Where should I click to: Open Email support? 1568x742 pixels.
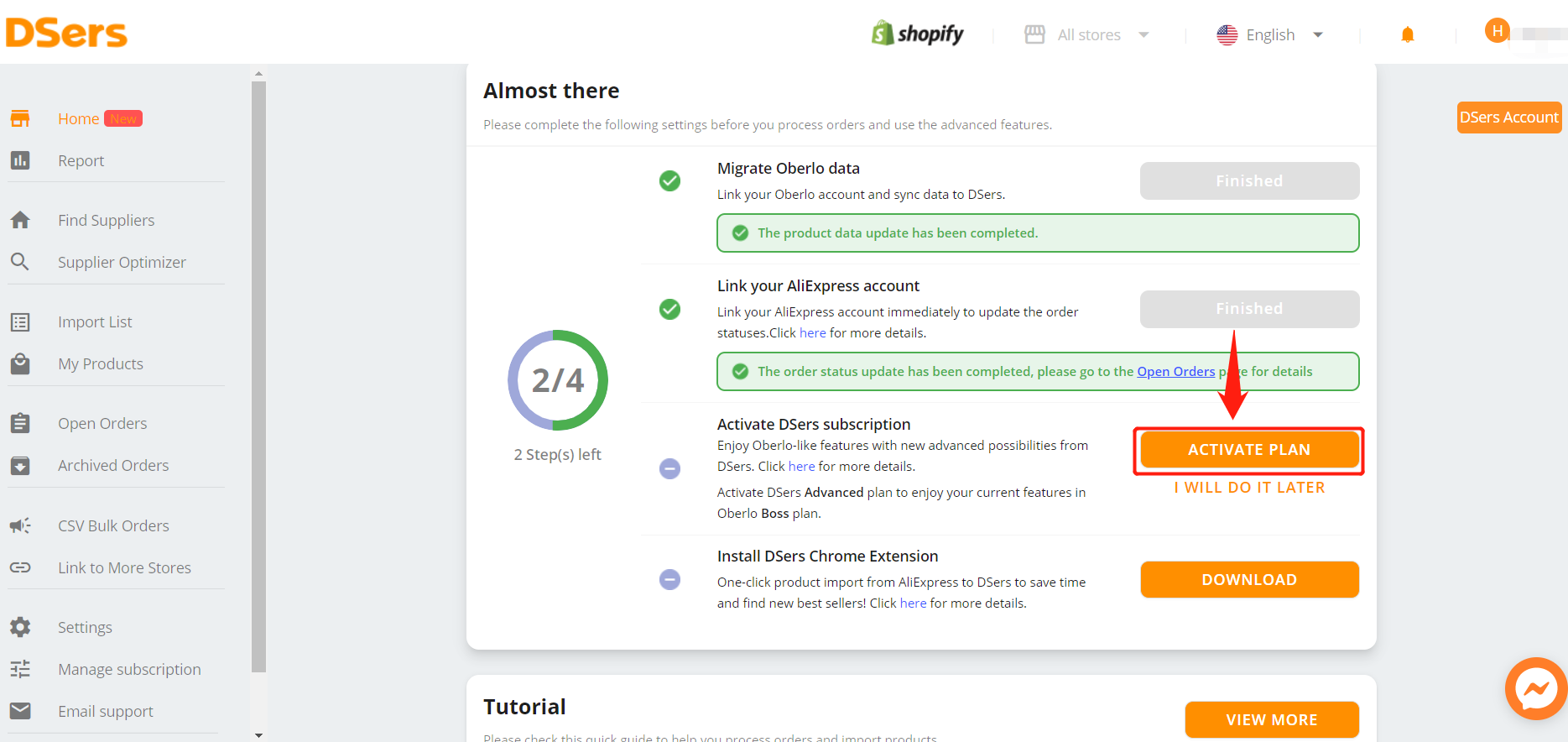coord(106,711)
